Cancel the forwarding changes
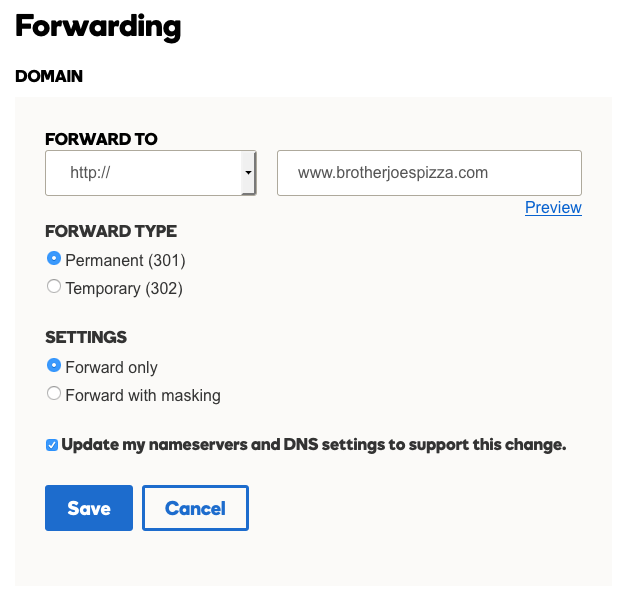Image resolution: width=626 pixels, height=596 pixels. coord(195,508)
